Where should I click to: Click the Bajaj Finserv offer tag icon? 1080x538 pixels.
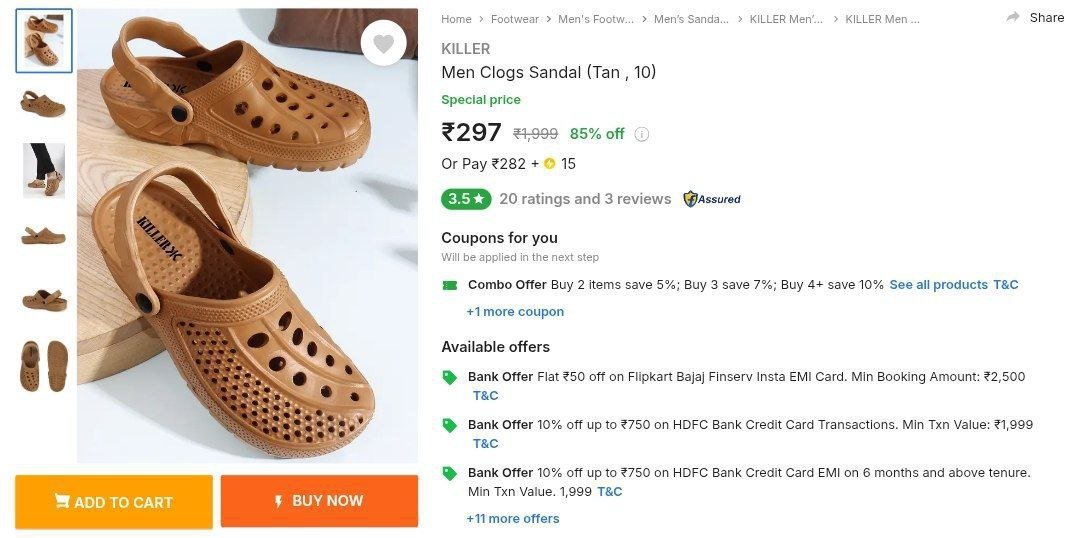[450, 377]
